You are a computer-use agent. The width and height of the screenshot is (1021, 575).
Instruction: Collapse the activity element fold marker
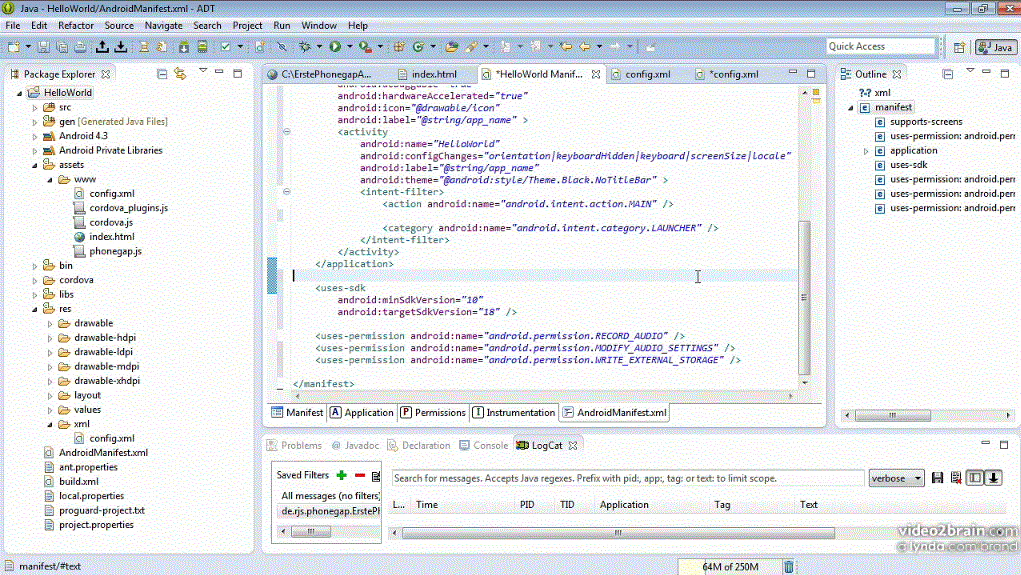tap(287, 132)
